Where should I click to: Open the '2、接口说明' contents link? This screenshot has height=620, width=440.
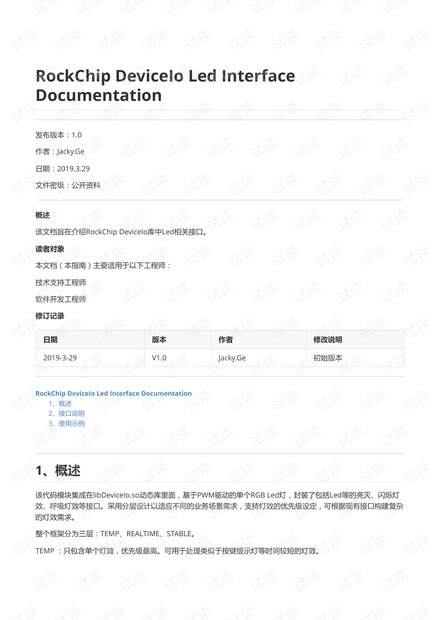66,414
